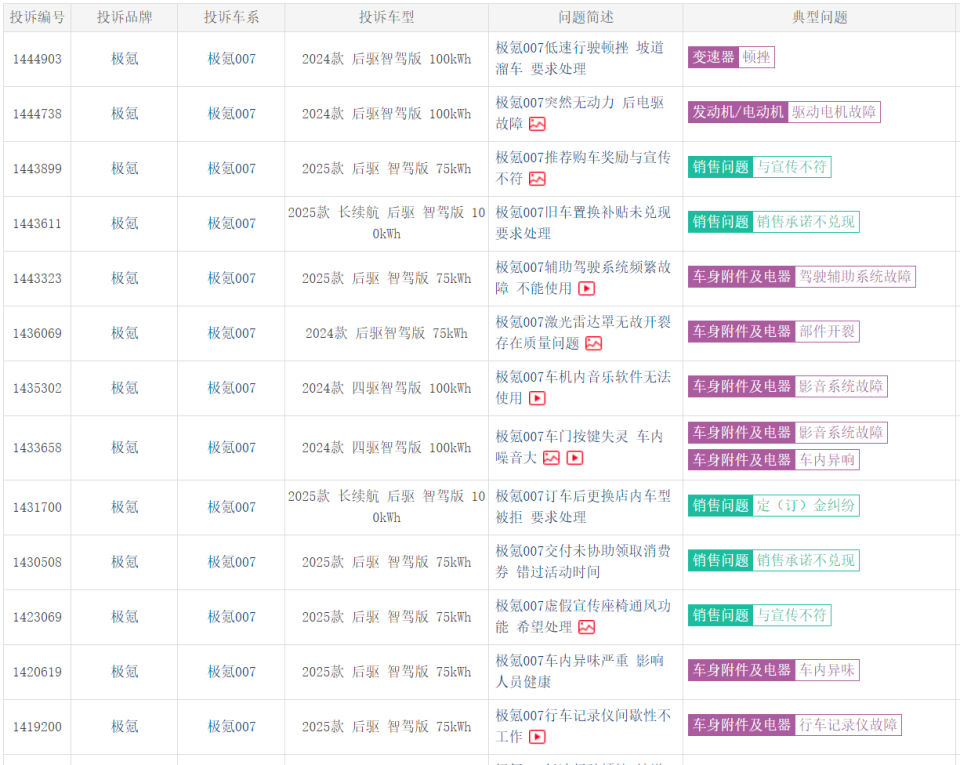Click complaint number 1431700

click(x=37, y=507)
